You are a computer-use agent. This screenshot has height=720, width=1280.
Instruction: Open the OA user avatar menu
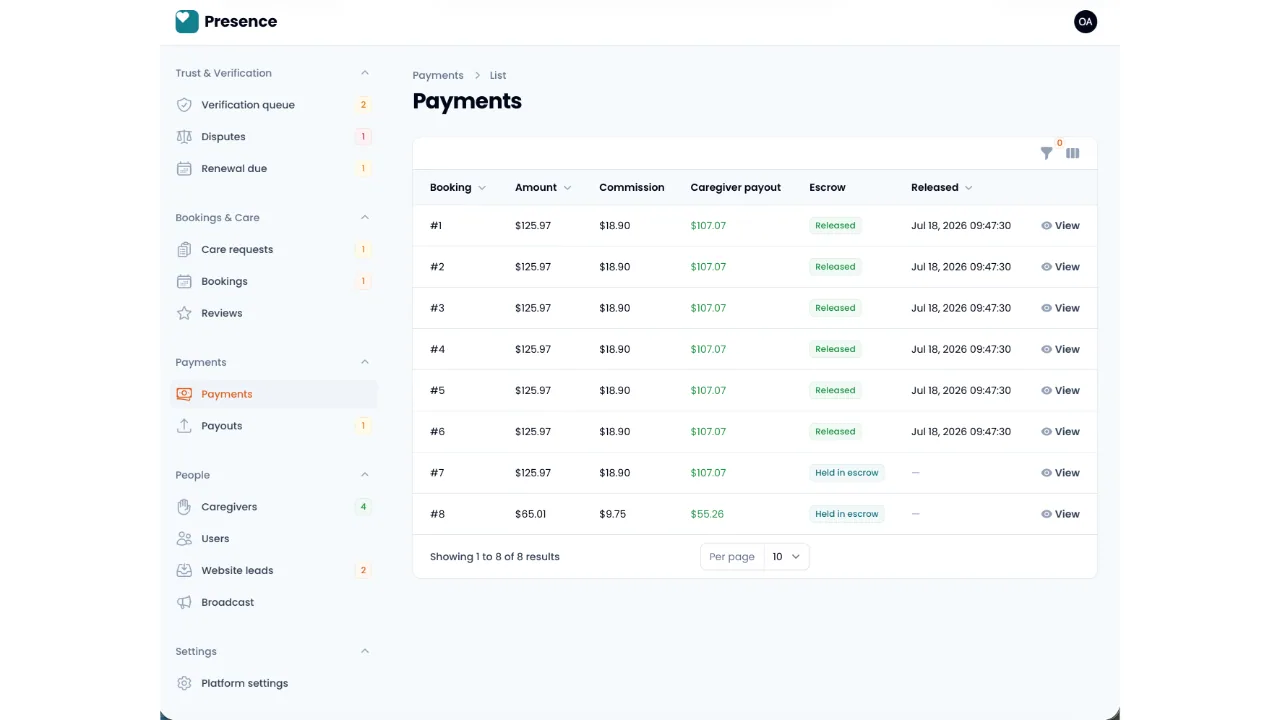click(x=1085, y=21)
